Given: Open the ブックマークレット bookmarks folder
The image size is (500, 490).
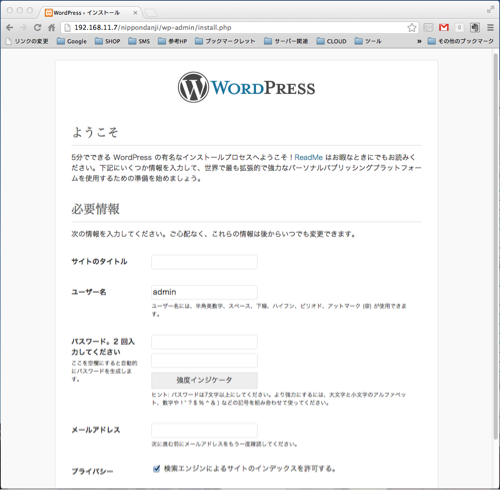Looking at the screenshot, I should (x=225, y=41).
